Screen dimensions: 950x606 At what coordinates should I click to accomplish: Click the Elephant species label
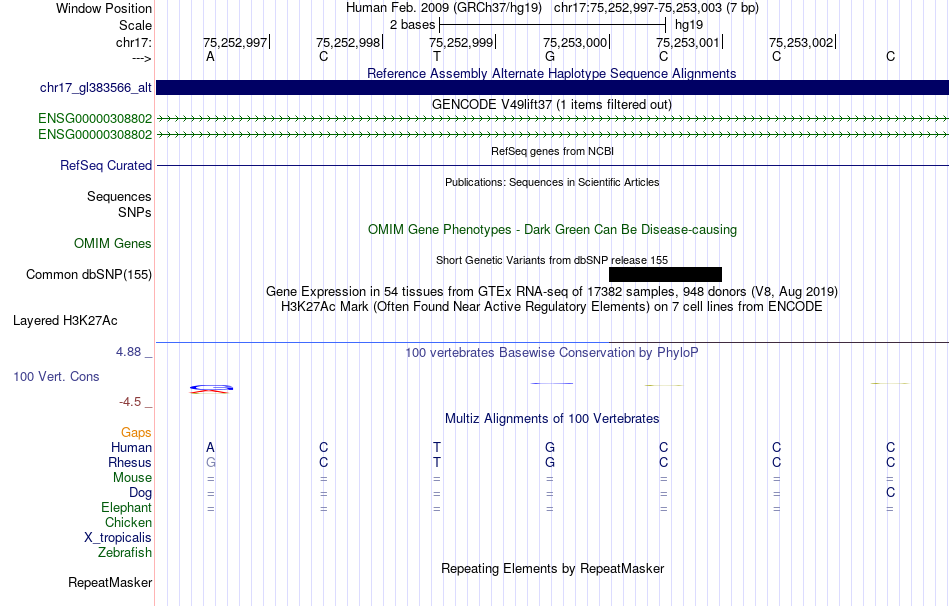click(x=127, y=508)
